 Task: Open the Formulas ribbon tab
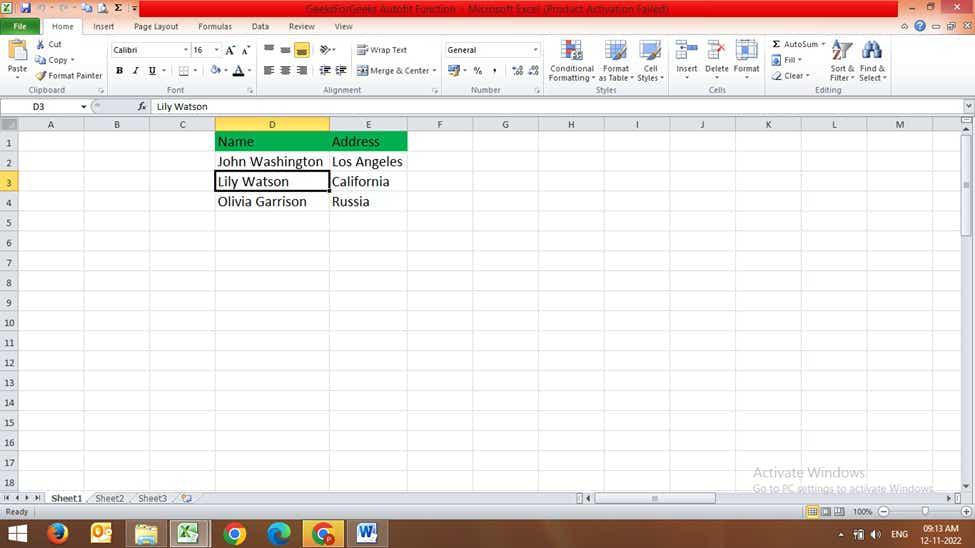214,26
